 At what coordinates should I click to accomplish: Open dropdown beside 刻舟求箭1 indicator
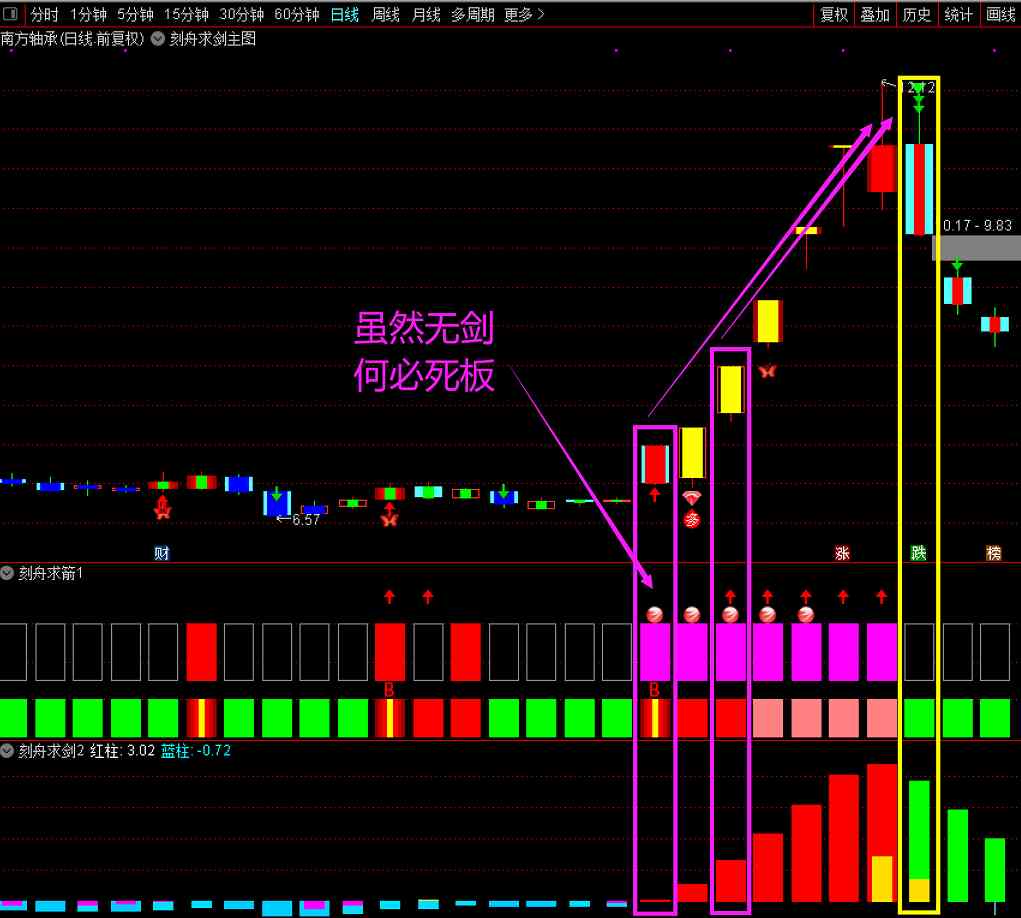pyautogui.click(x=7, y=573)
